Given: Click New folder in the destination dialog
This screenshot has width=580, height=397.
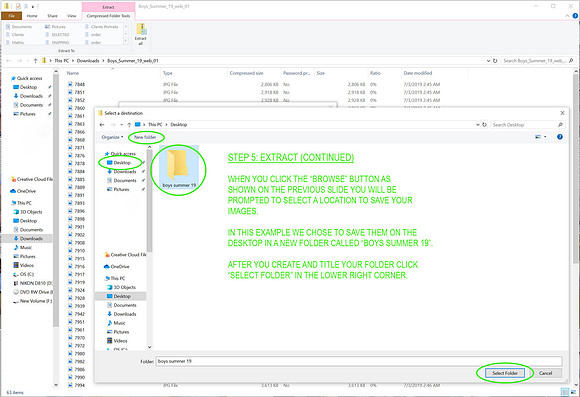Looking at the screenshot, I should (x=145, y=137).
